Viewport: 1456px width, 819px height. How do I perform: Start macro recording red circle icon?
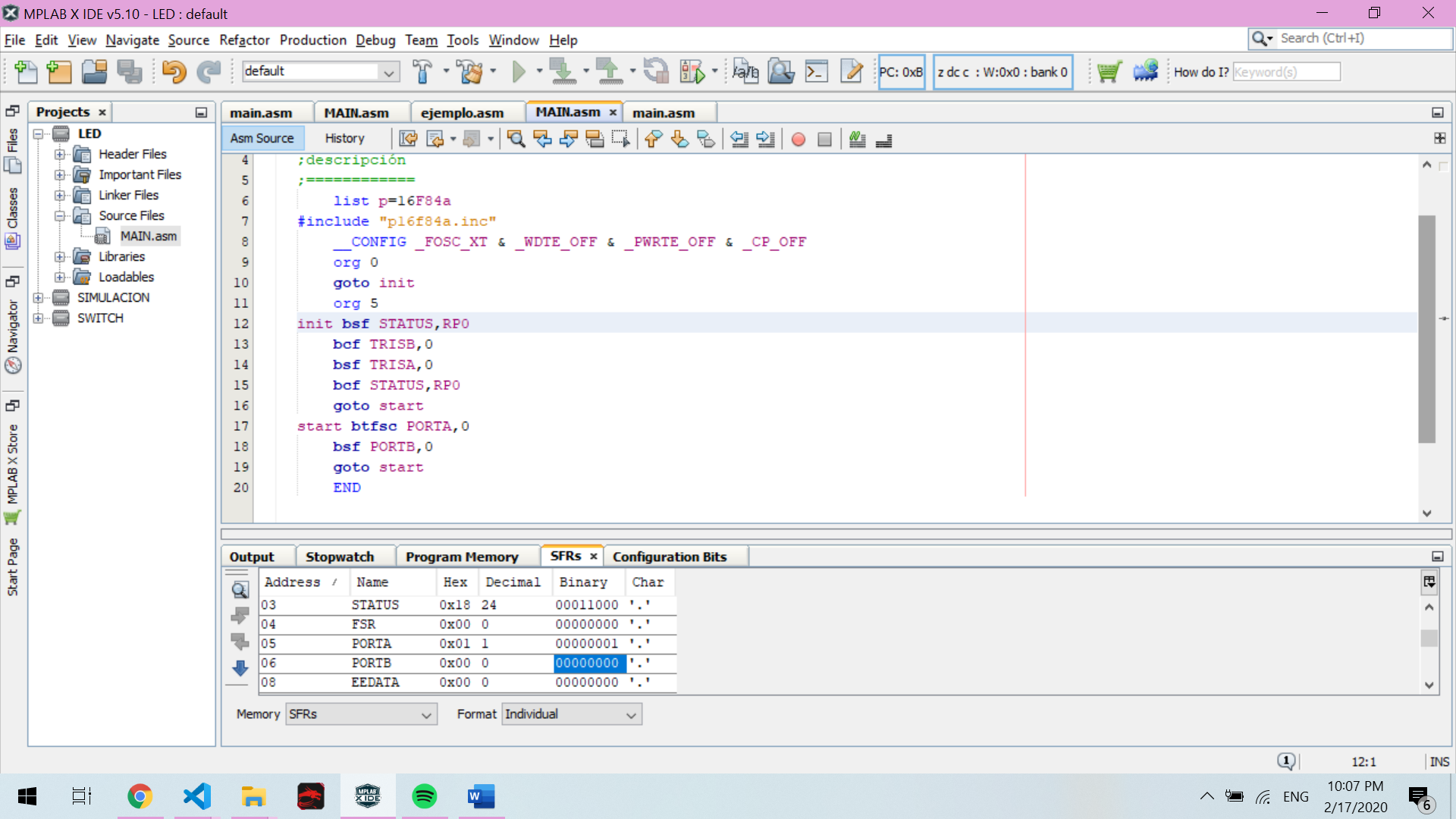coord(798,139)
